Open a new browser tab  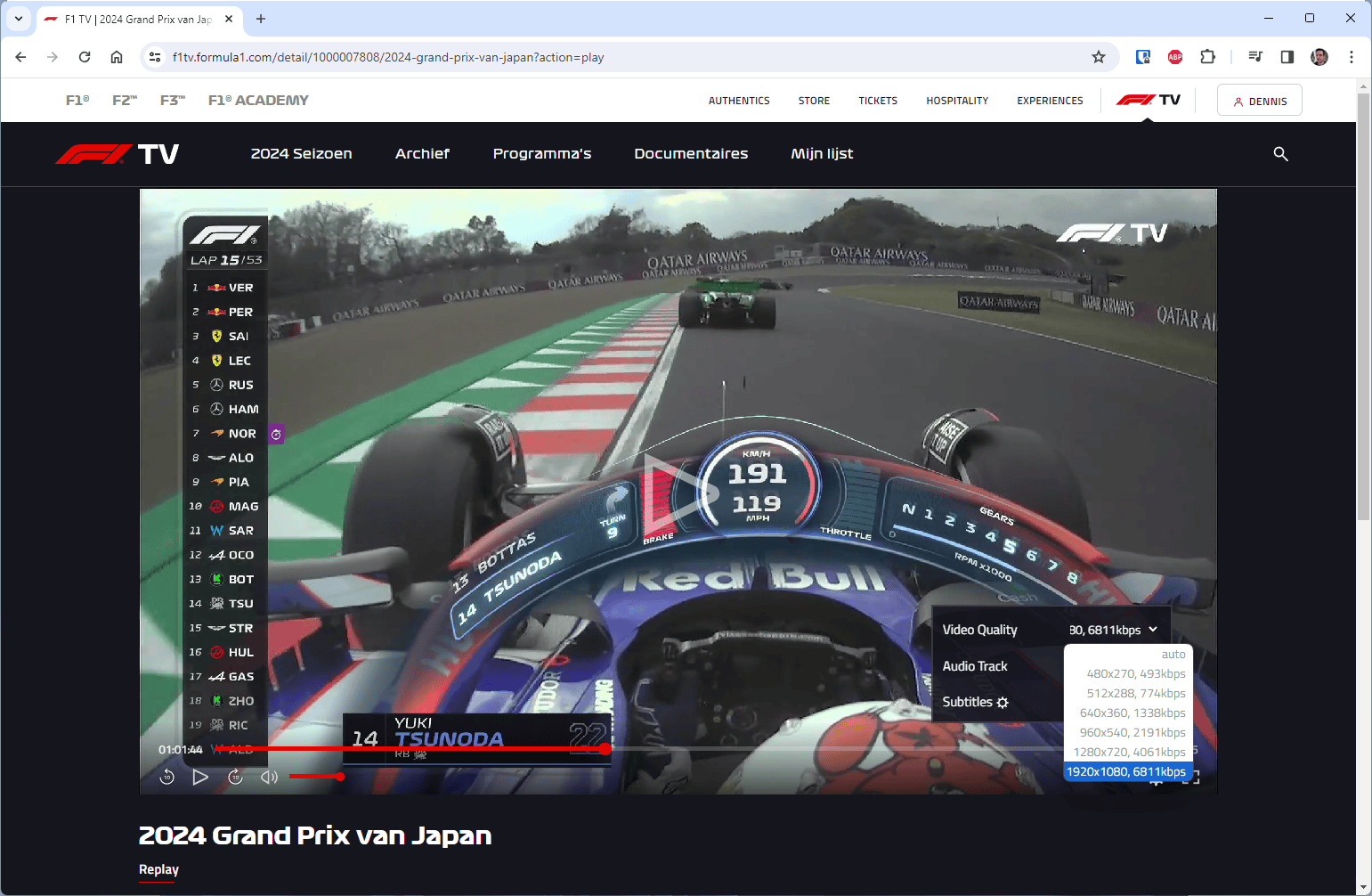click(x=261, y=19)
